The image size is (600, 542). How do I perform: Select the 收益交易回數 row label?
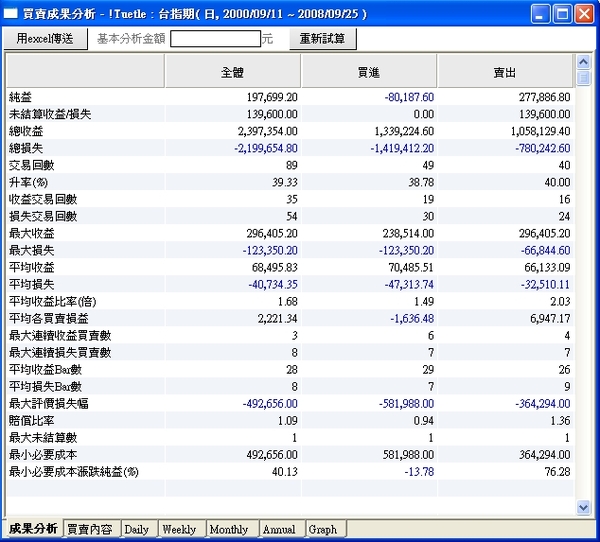point(43,199)
